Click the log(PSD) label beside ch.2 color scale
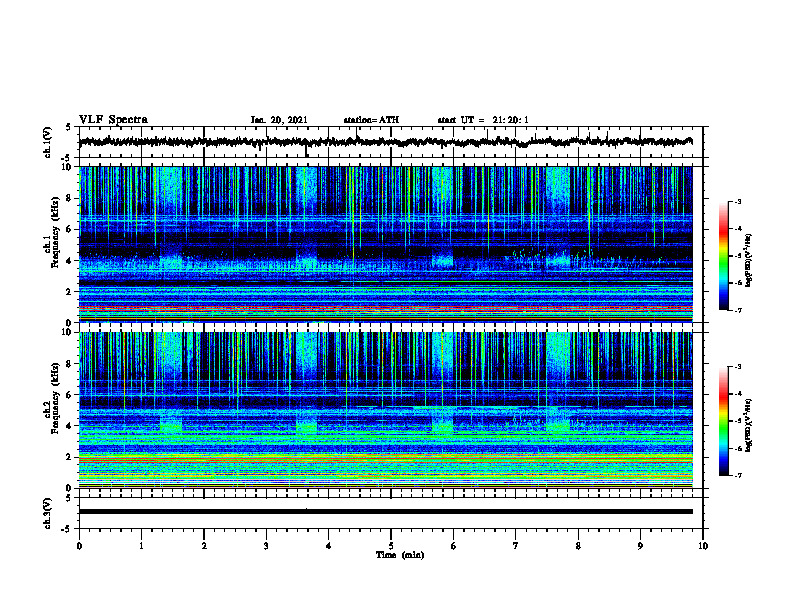 pos(749,425)
